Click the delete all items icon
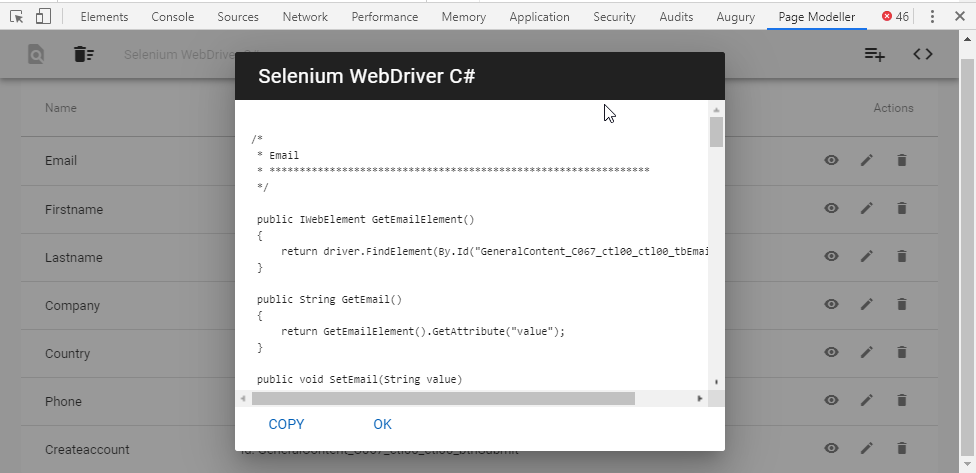The height and width of the screenshot is (473, 976). coord(83,55)
